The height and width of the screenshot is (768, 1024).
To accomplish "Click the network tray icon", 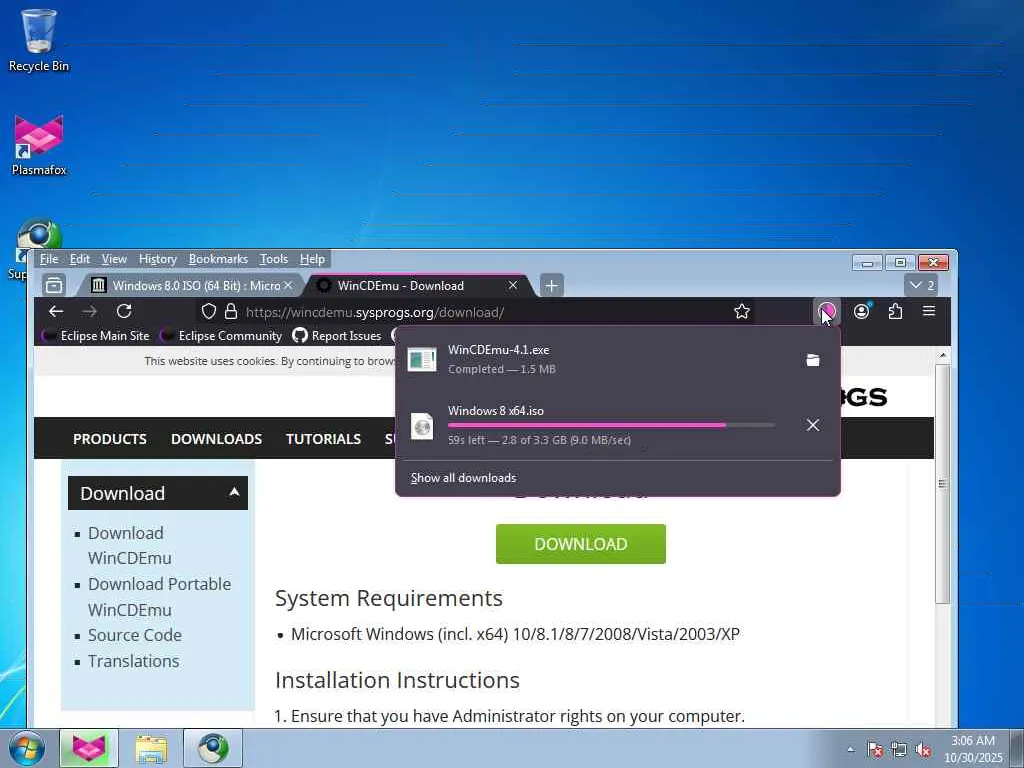I will [x=899, y=749].
